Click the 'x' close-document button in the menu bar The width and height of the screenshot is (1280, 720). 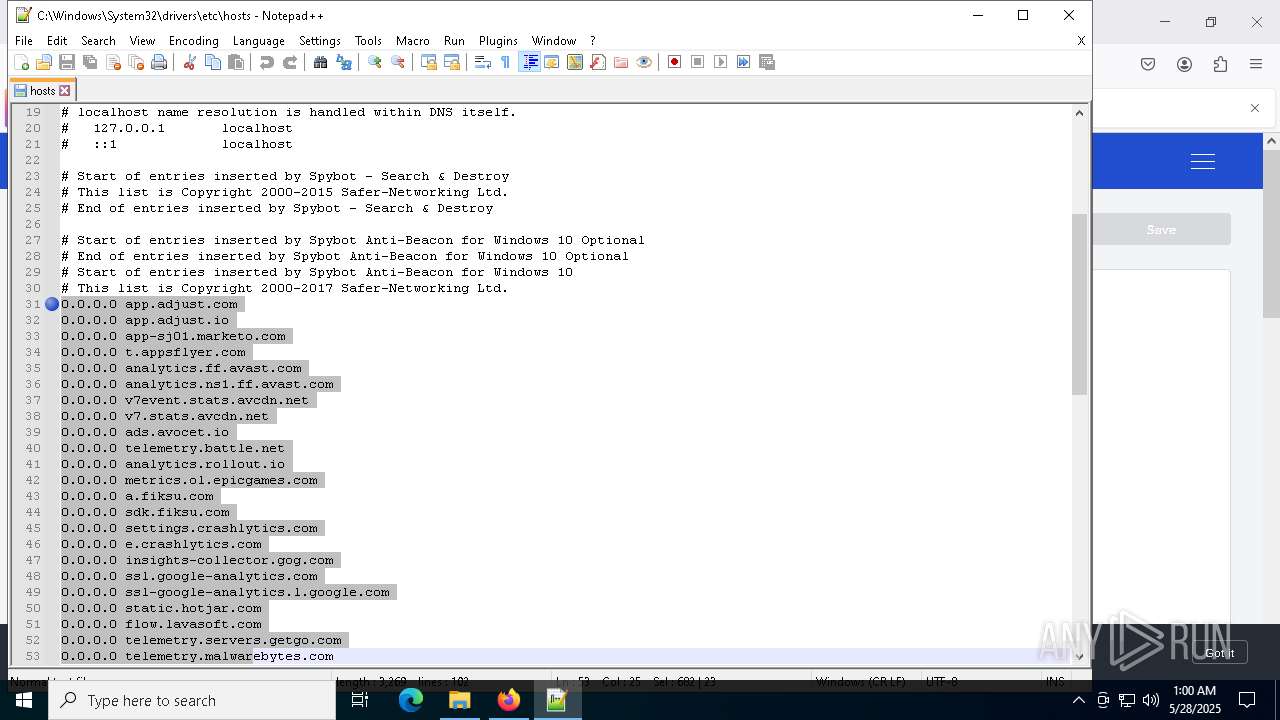pyautogui.click(x=1081, y=41)
